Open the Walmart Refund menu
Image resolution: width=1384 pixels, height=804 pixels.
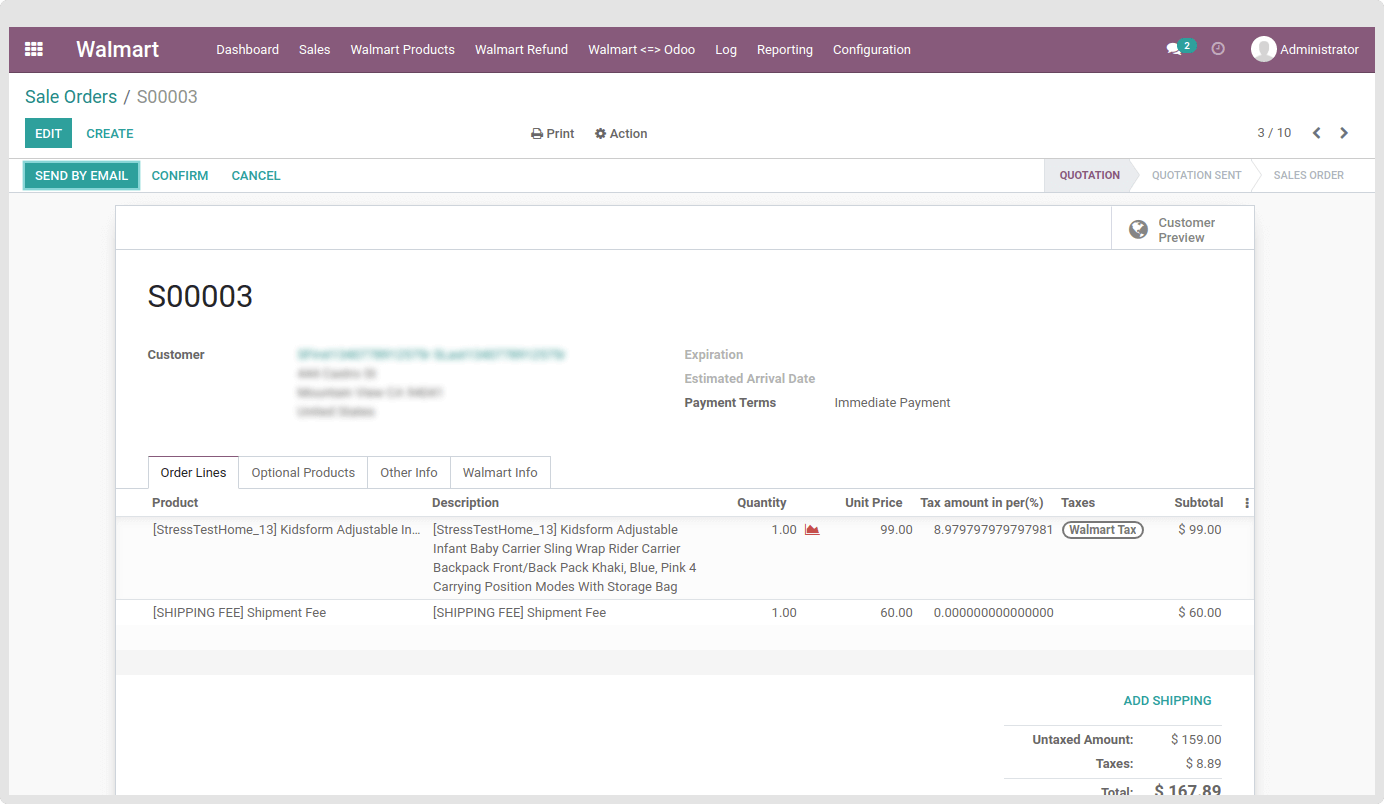(521, 49)
